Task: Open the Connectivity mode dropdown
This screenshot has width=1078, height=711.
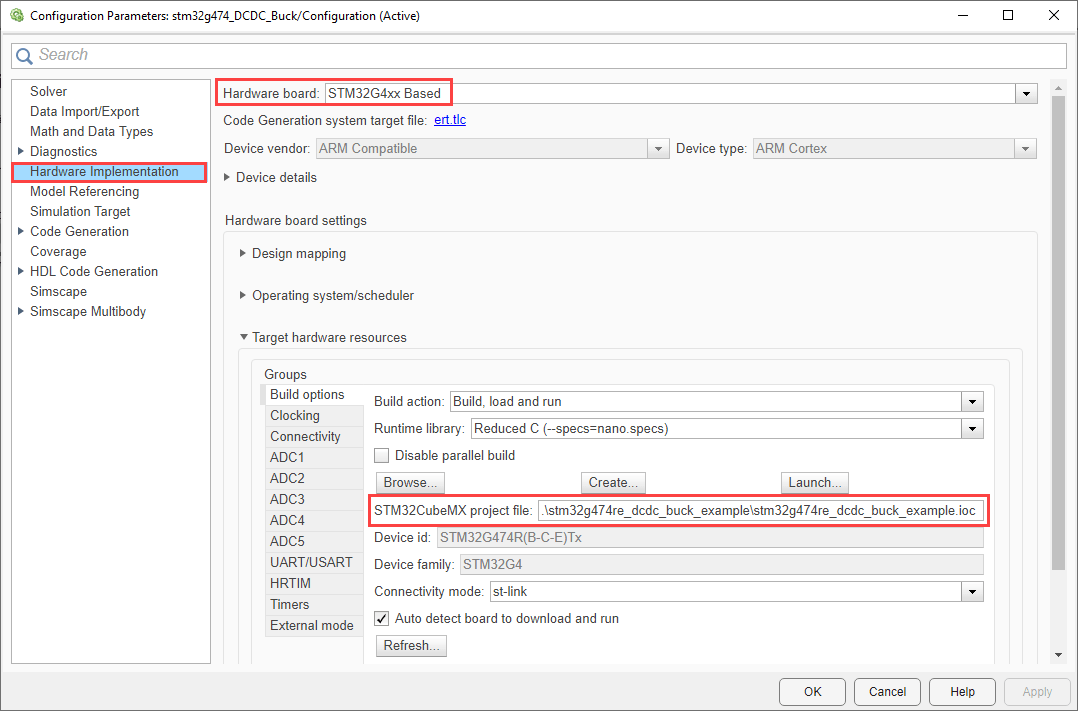Action: click(x=972, y=592)
